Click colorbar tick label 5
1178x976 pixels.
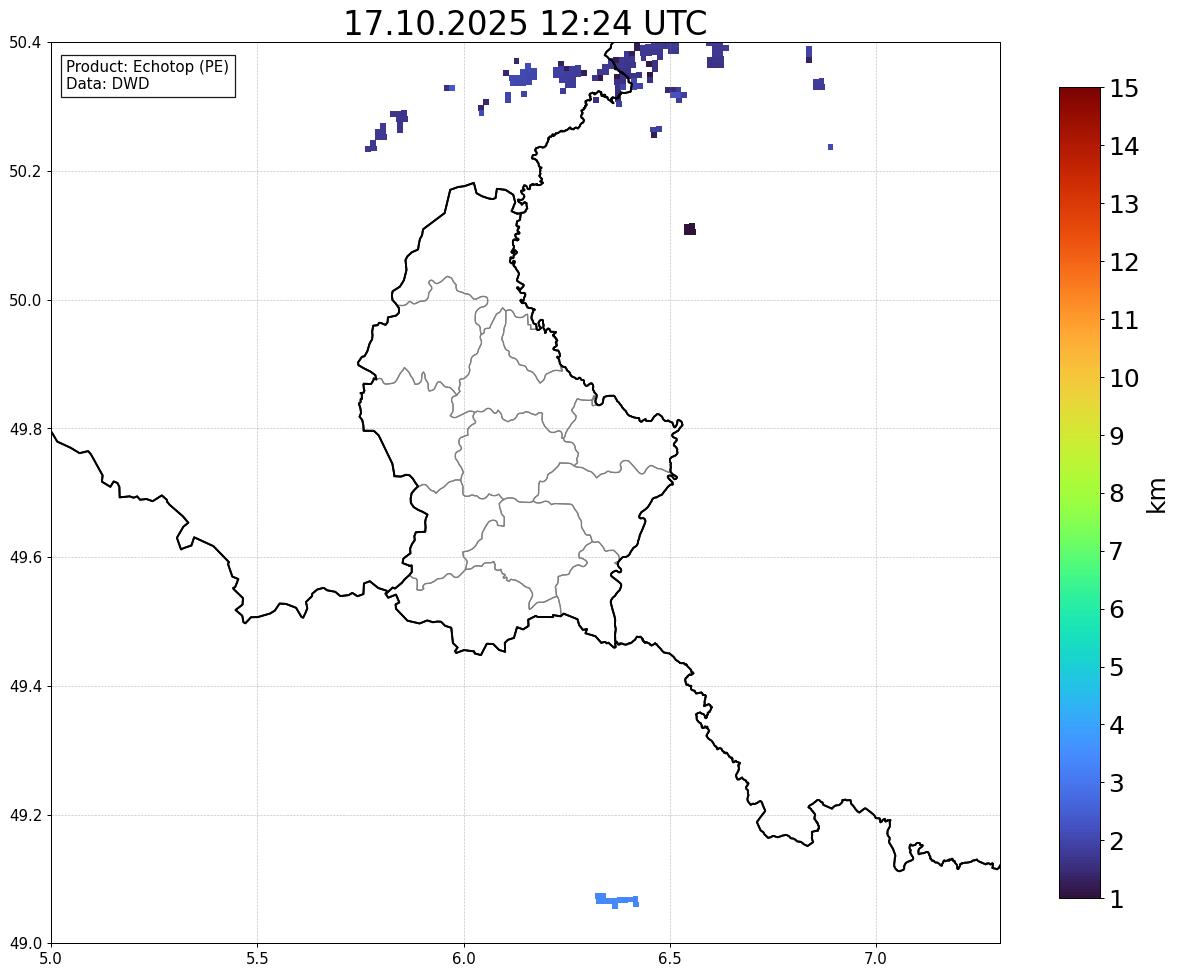pos(1117,667)
